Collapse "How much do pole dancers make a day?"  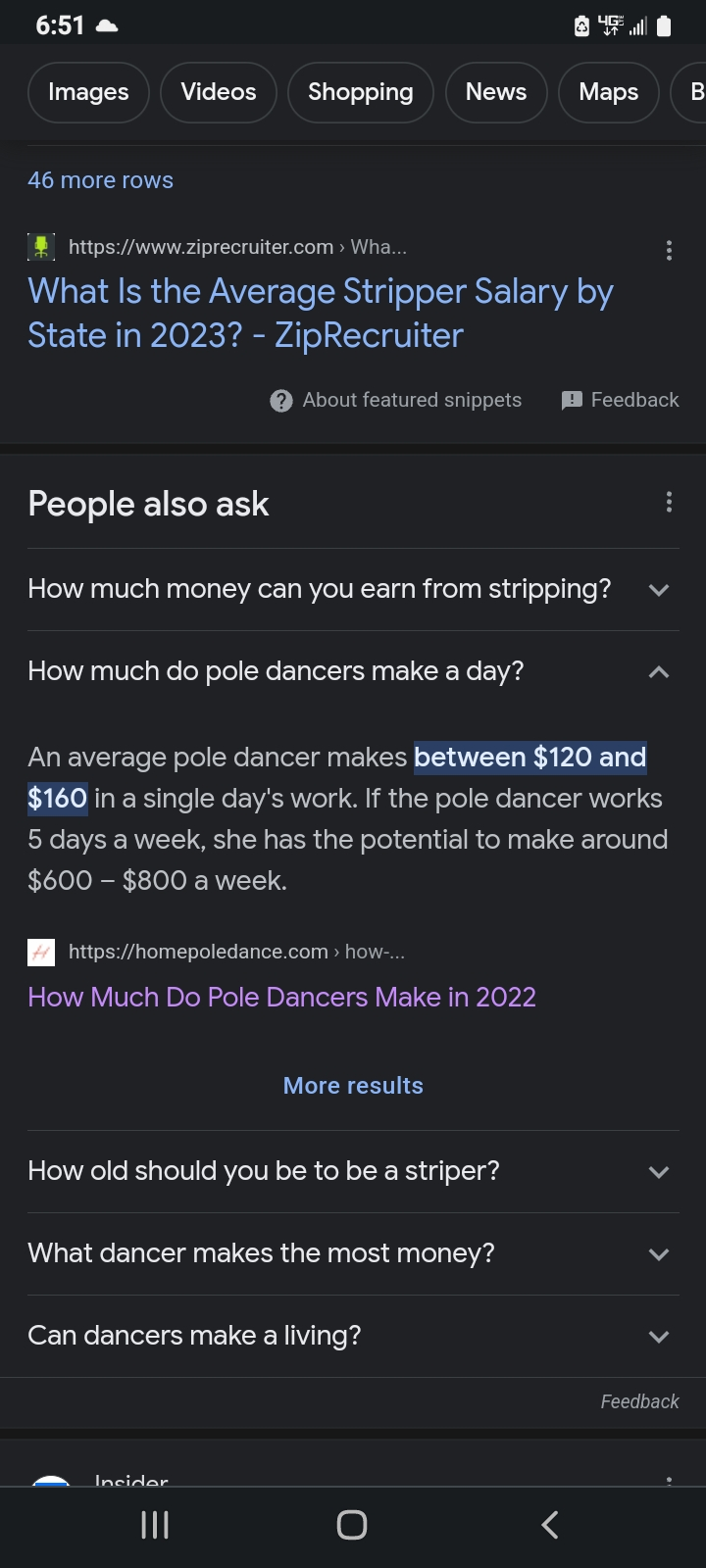point(353,671)
